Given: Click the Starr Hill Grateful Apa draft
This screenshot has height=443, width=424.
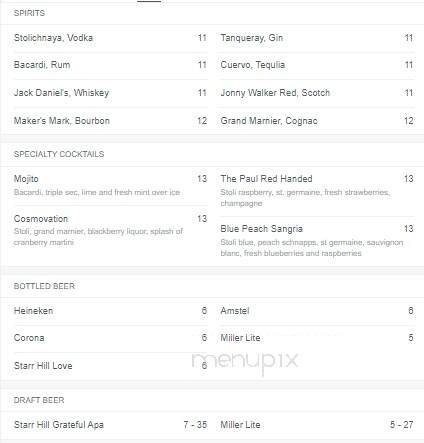Looking at the screenshot, I should [110, 425].
